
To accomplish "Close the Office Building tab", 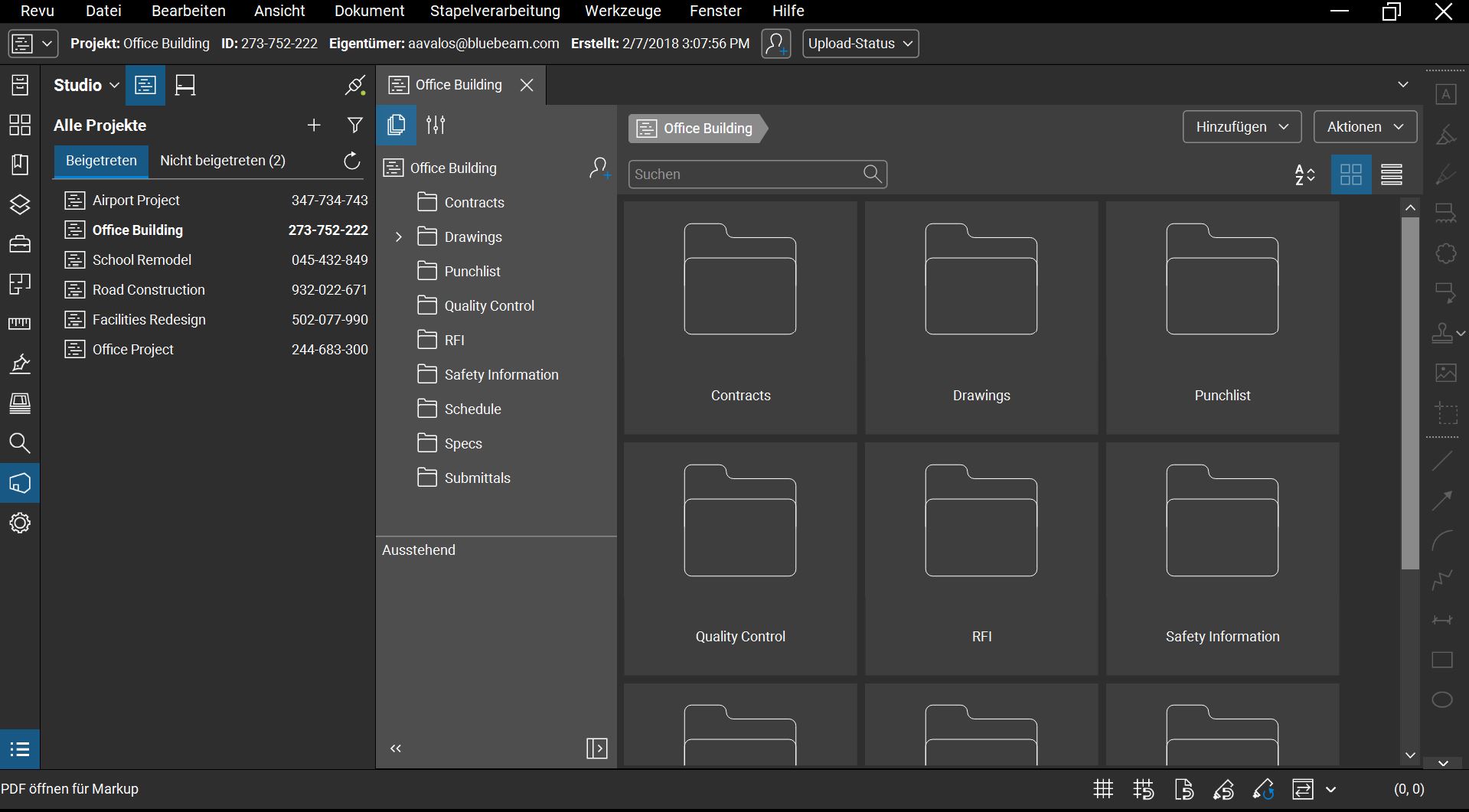I will [527, 85].
